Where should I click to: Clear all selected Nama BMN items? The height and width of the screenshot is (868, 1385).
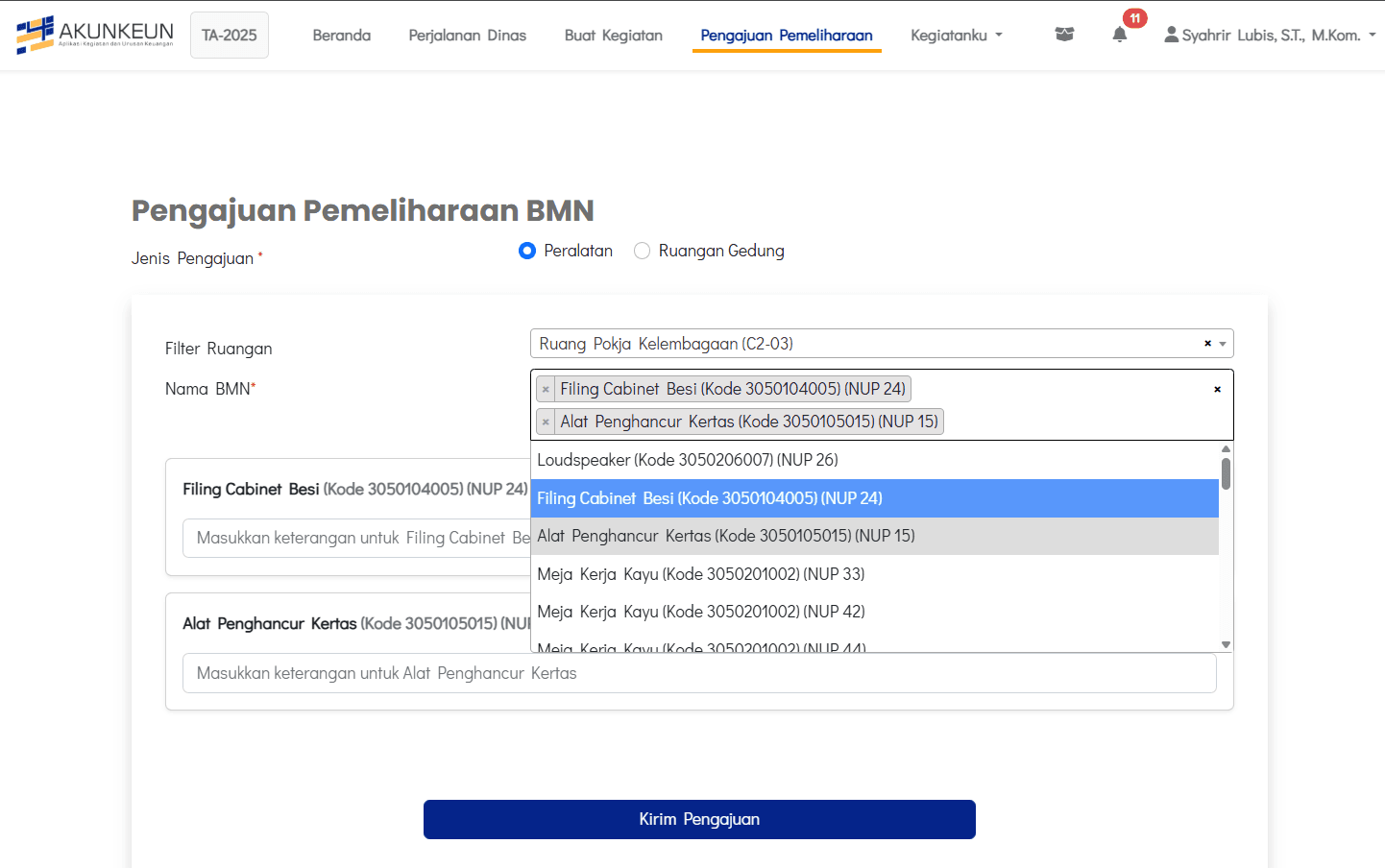[x=1217, y=389]
